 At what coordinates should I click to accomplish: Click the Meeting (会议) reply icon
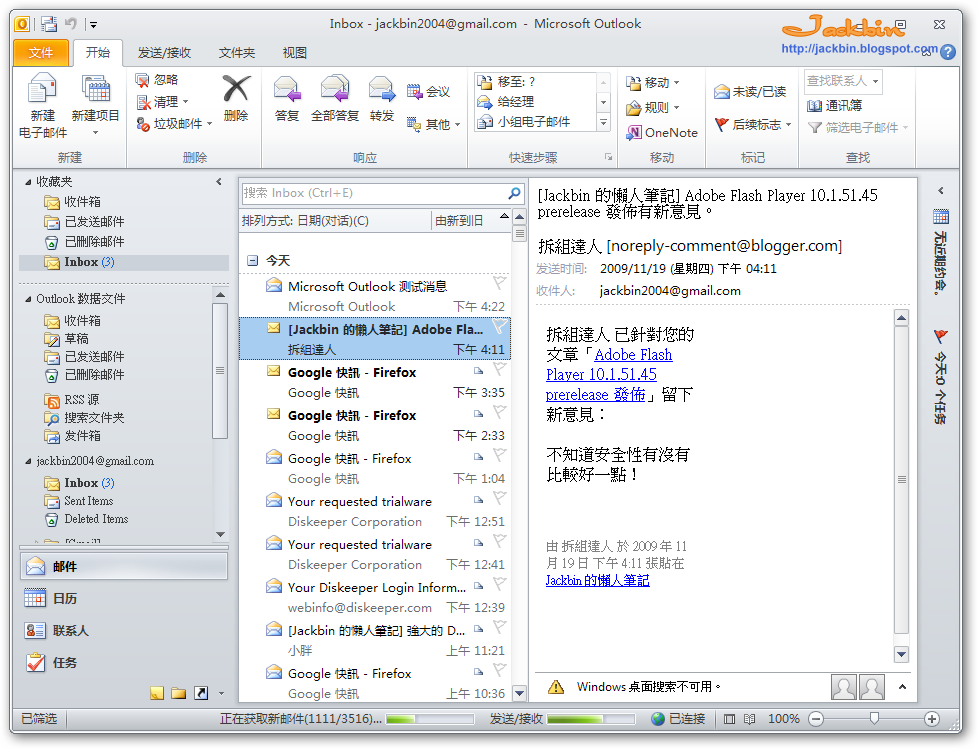pyautogui.click(x=414, y=92)
